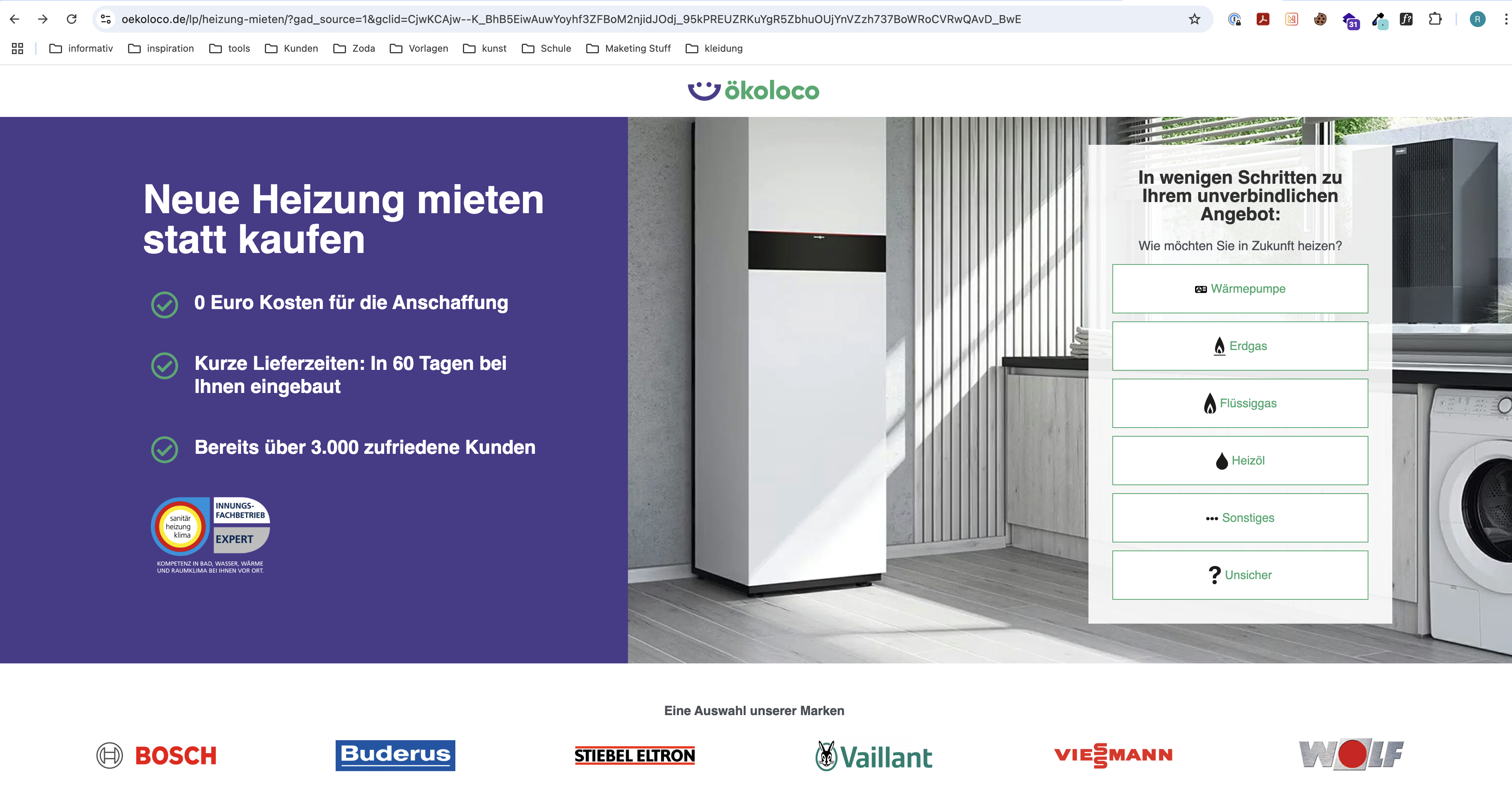Open the fonts identifier extension

(x=1406, y=19)
